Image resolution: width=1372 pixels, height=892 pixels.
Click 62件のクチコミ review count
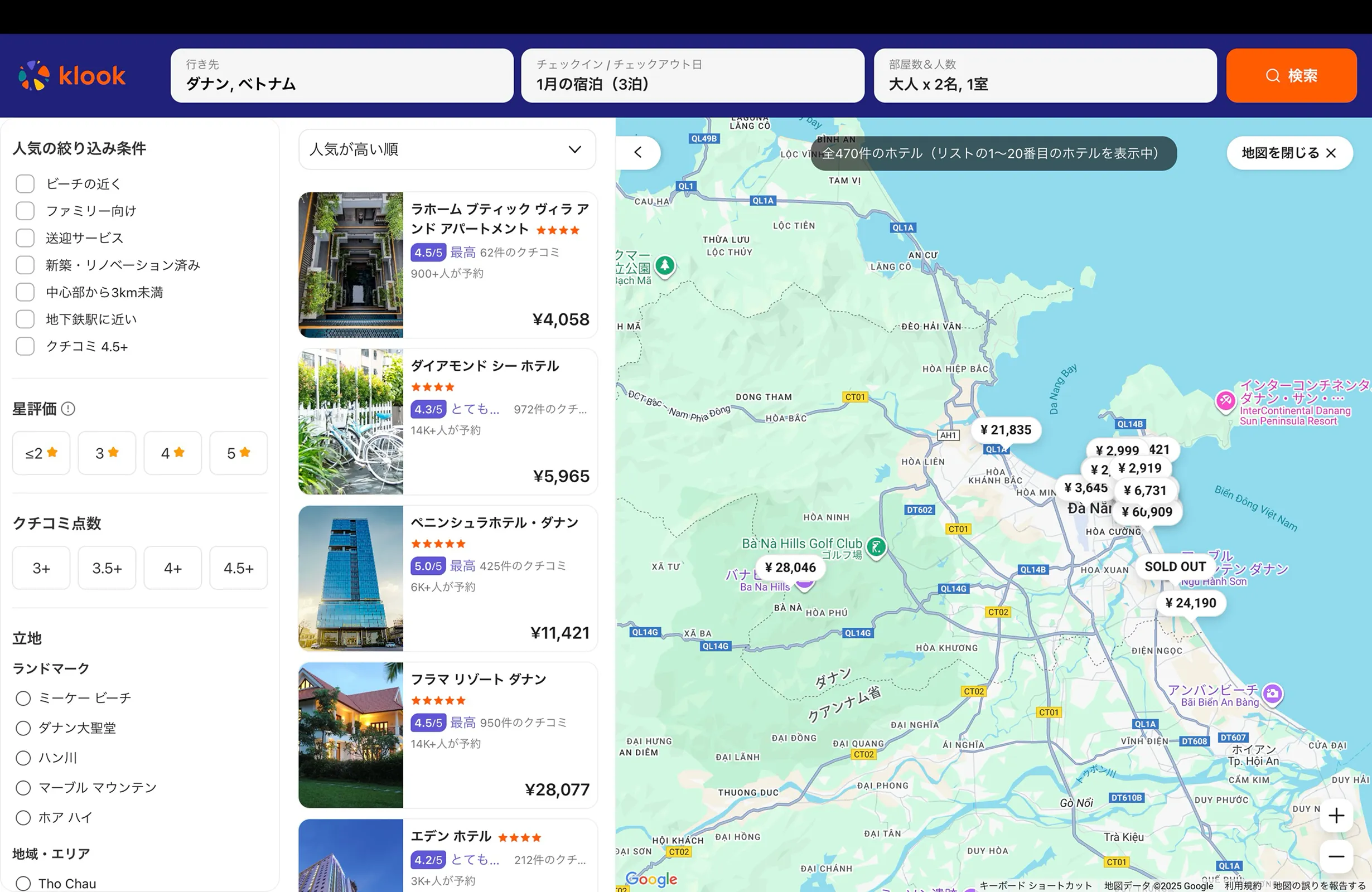(519, 253)
